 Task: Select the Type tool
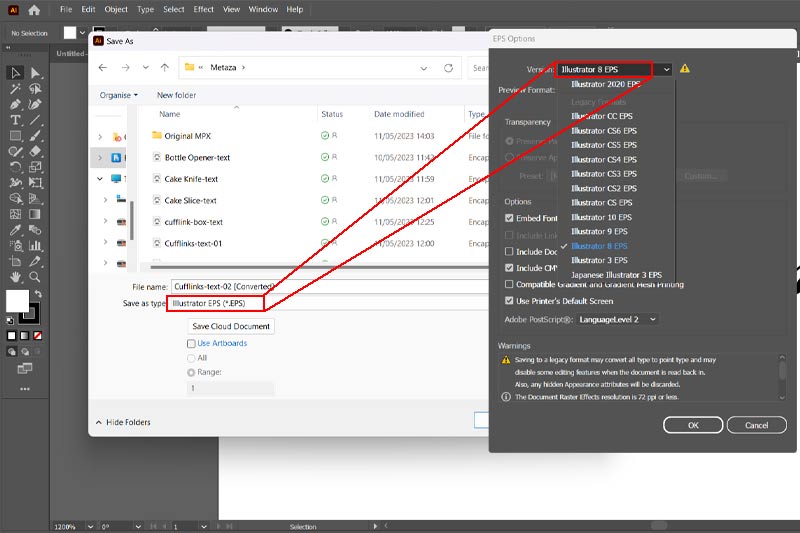tap(16, 120)
